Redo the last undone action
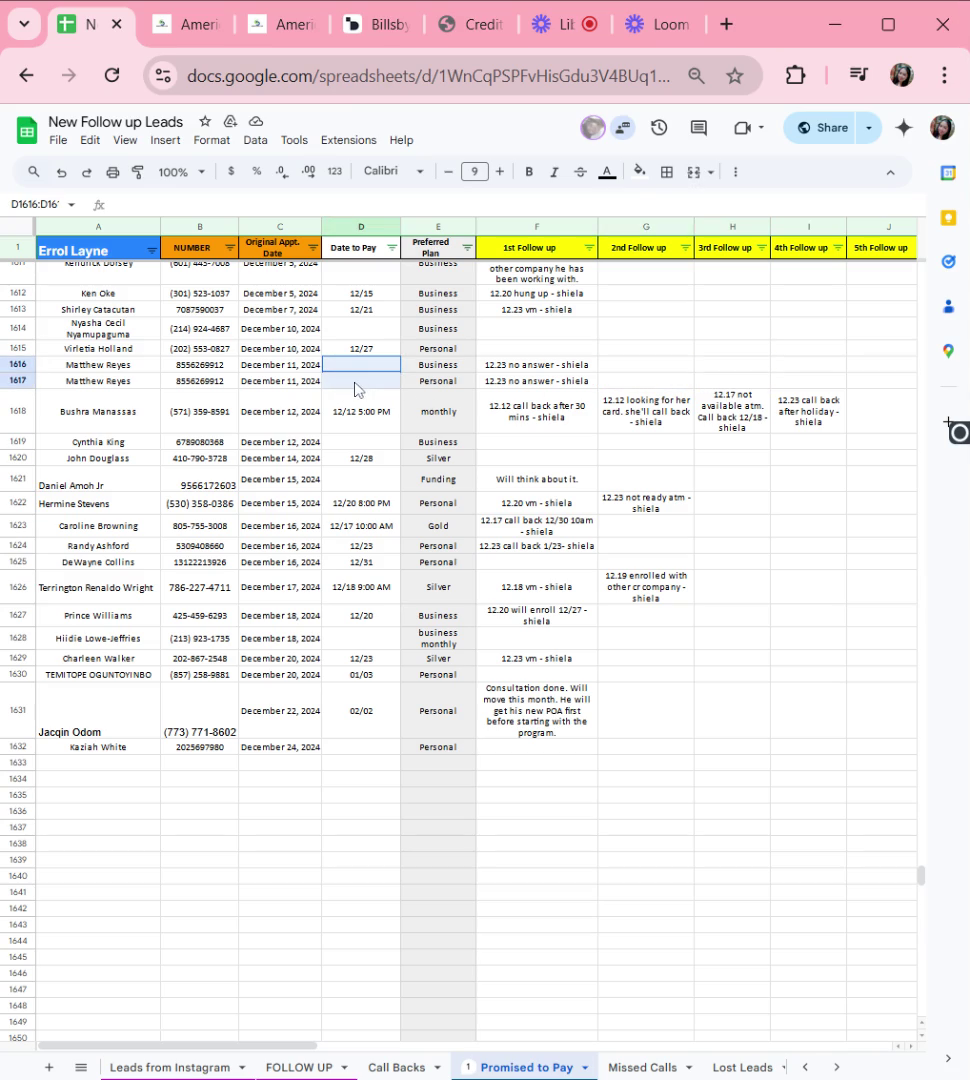 point(87,172)
